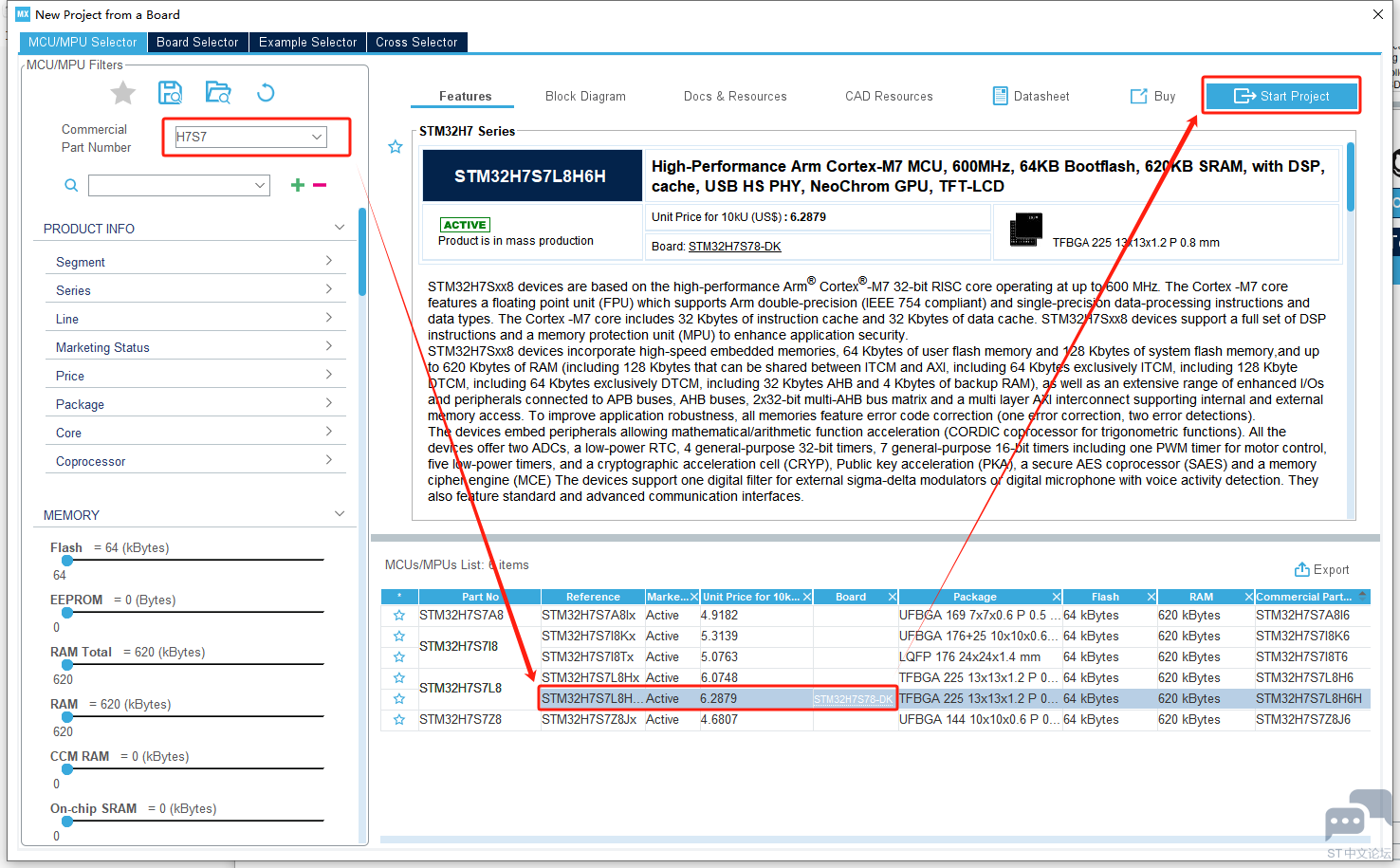Open the load saved search folder icon

tap(218, 92)
